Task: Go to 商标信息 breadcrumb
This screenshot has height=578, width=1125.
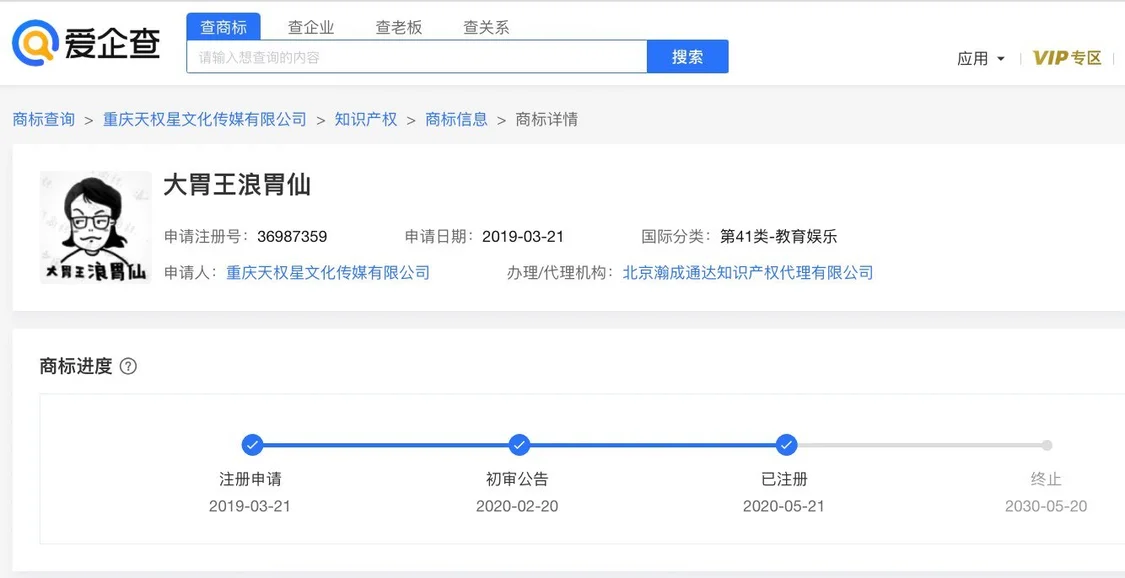Action: tap(456, 119)
